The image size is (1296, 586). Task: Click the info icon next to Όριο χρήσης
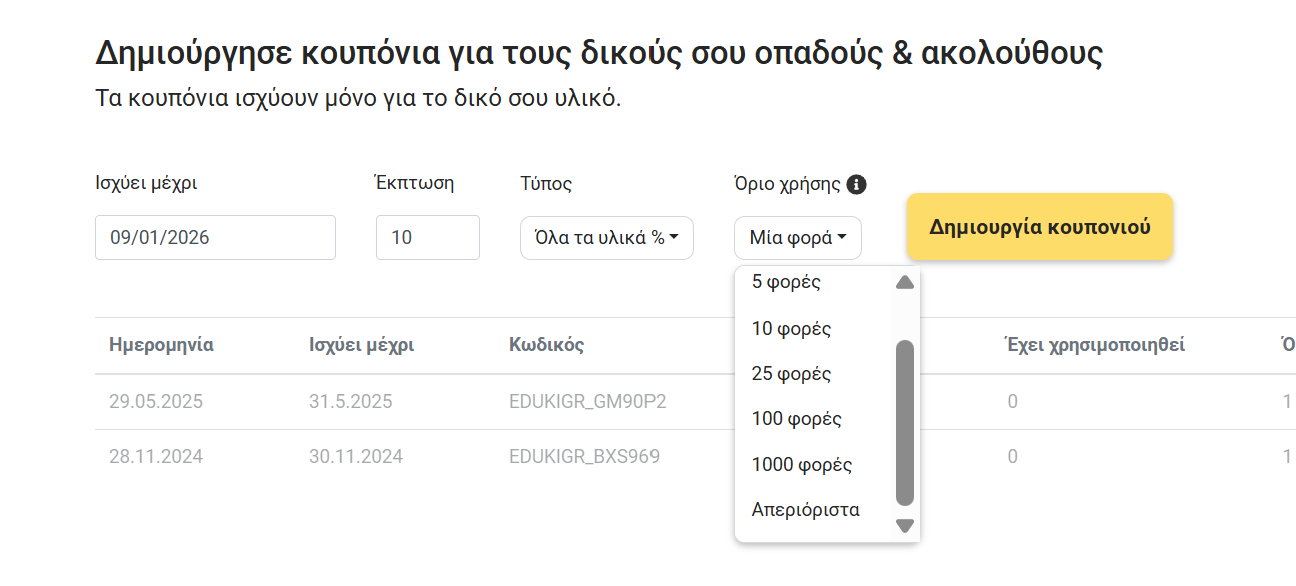[856, 184]
